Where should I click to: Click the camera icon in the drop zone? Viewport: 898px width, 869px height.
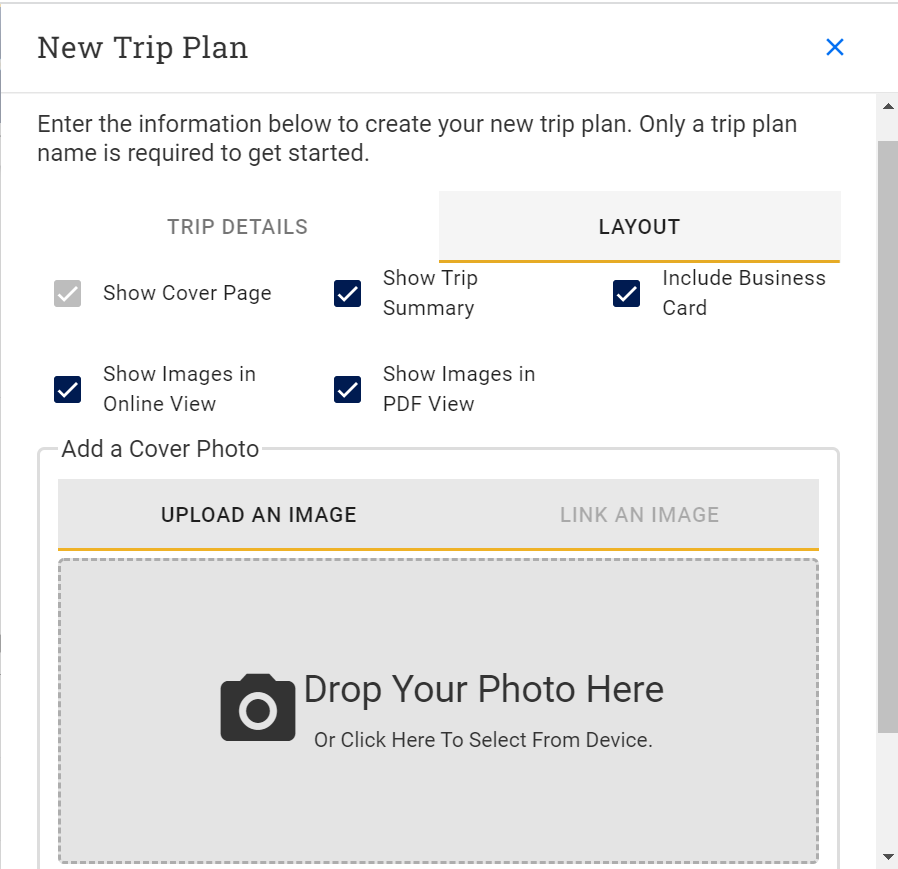point(258,708)
